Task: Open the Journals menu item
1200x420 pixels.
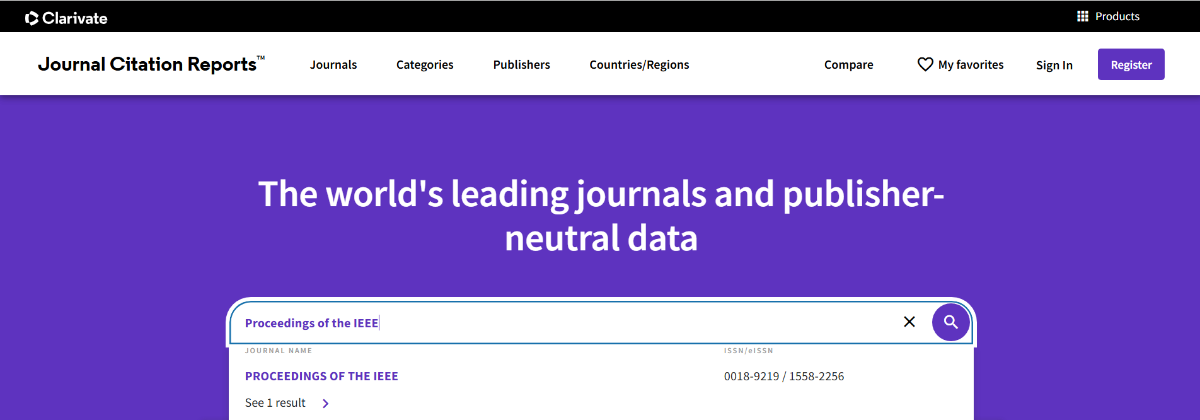Action: pyautogui.click(x=333, y=65)
